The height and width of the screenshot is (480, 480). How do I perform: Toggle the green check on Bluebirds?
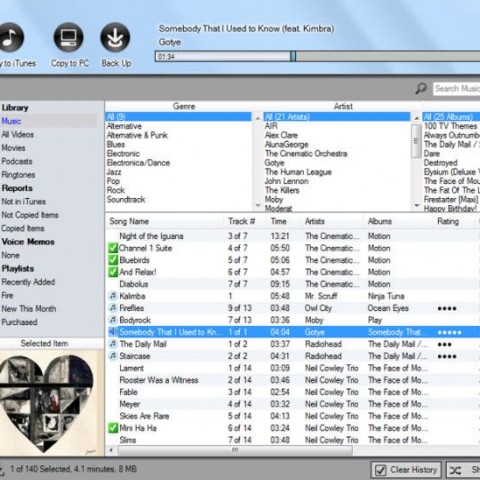click(x=113, y=260)
